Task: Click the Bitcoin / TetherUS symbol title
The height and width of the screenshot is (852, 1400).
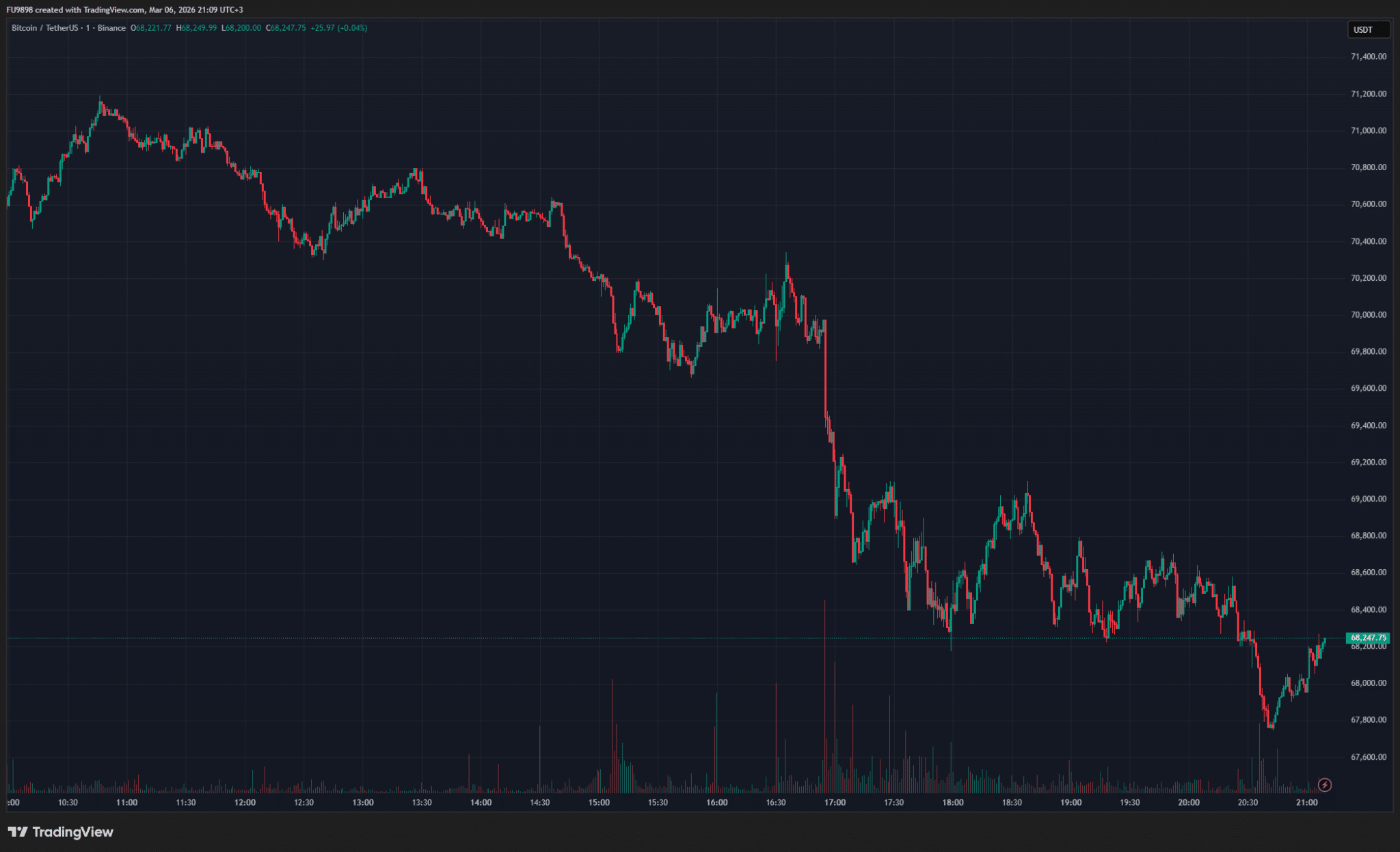Action: tap(44, 28)
